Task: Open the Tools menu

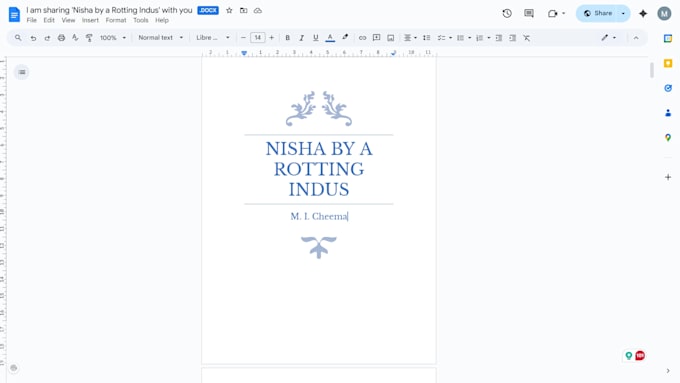Action: point(141,20)
